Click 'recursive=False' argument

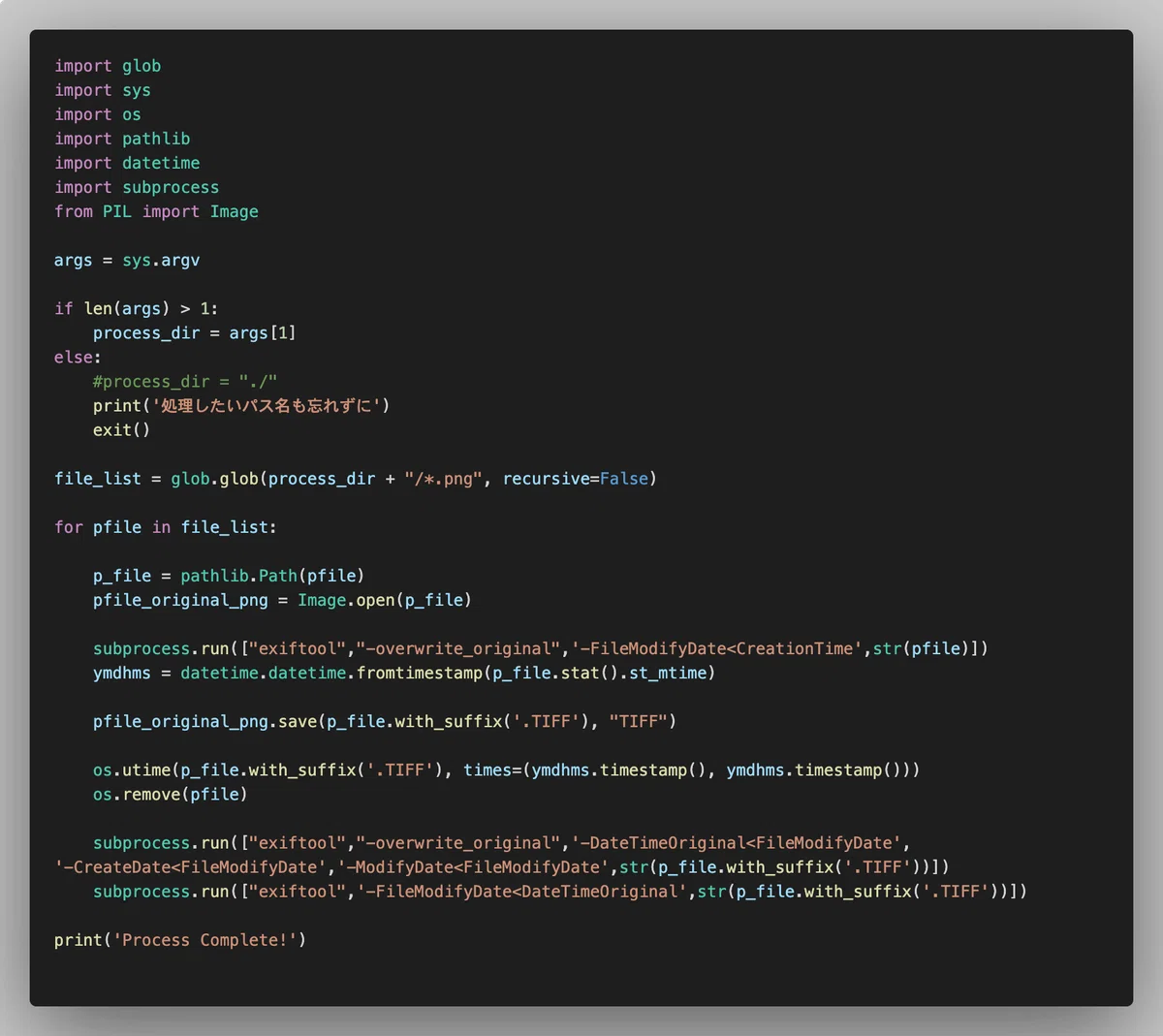coord(575,478)
